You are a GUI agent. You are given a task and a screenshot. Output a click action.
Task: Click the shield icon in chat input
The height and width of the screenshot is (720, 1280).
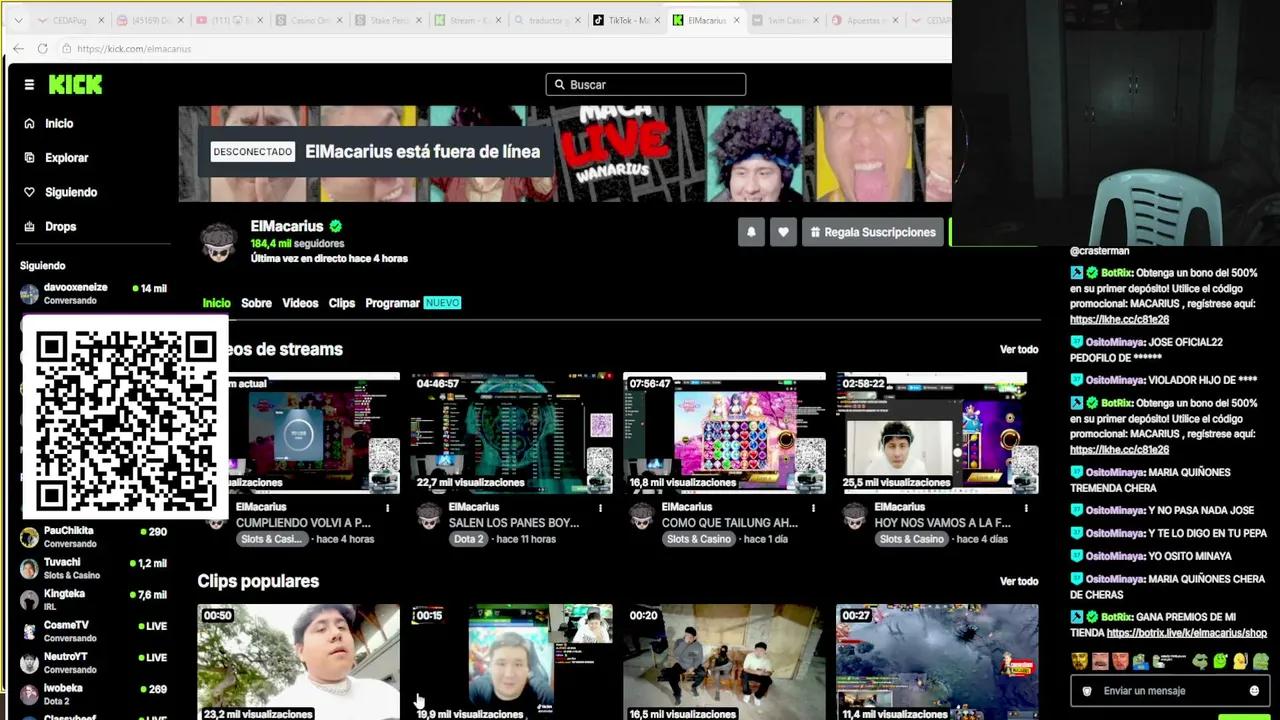pyautogui.click(x=1087, y=691)
